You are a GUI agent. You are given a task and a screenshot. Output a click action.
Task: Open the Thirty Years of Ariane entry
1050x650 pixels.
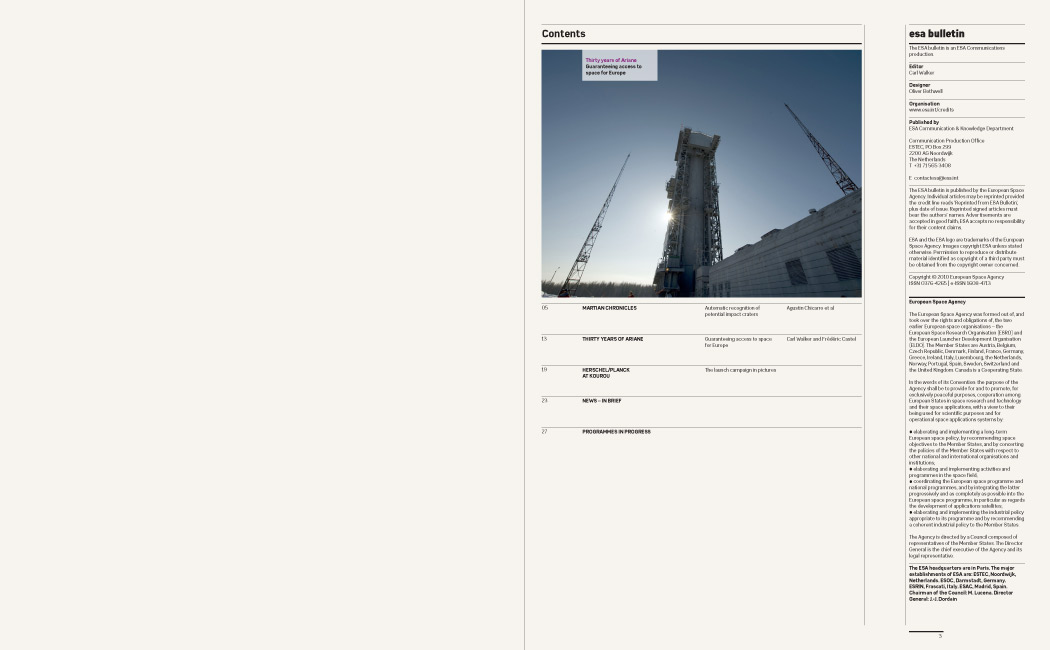coord(612,339)
